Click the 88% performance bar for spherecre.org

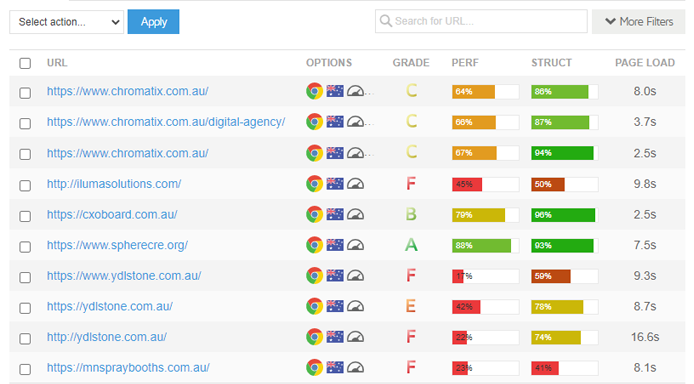click(x=485, y=246)
